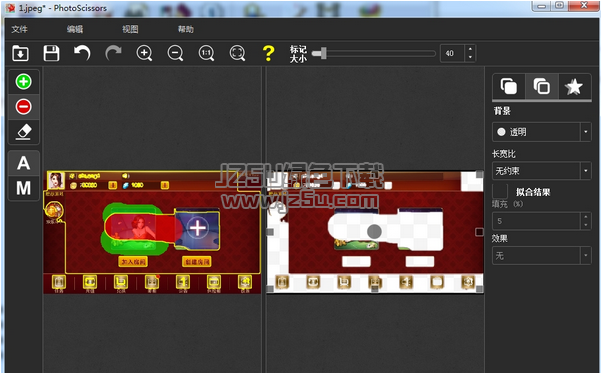Fit image to window zoom icon
The image size is (601, 373).
[x=237, y=53]
